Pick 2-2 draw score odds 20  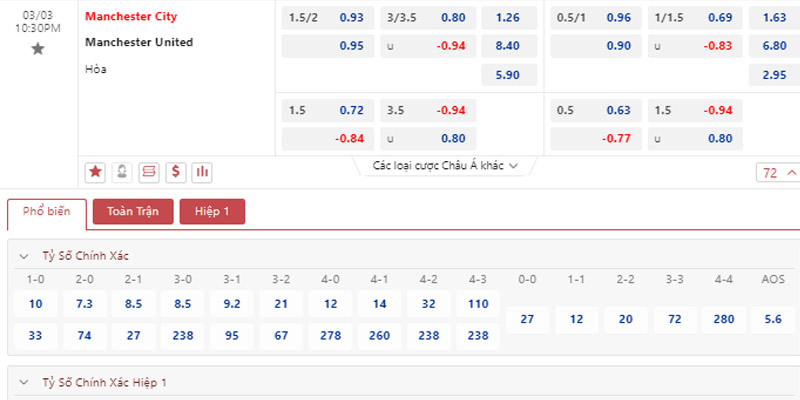pos(626,319)
